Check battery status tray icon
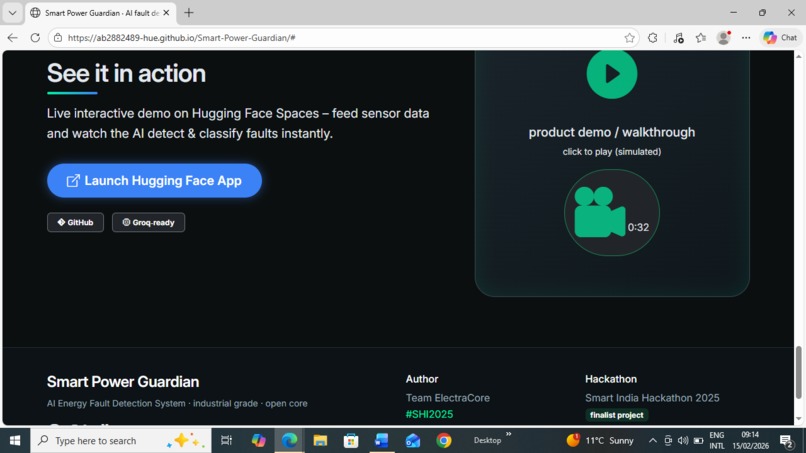 click(698, 440)
